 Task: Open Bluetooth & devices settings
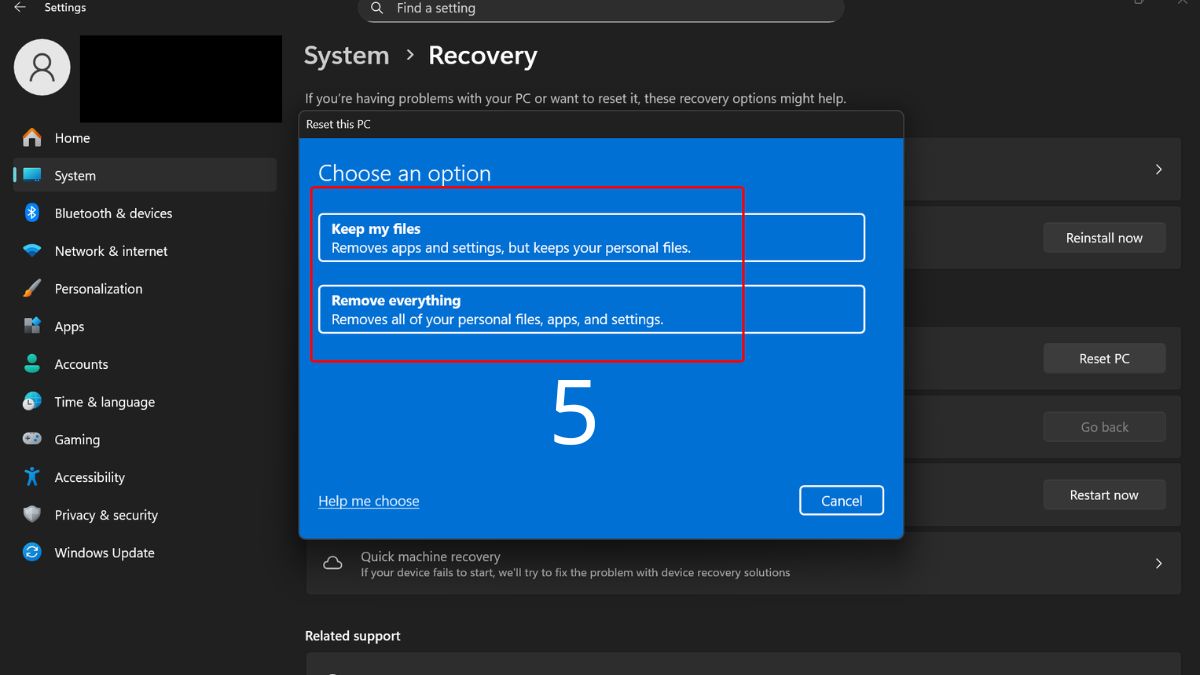tap(144, 213)
